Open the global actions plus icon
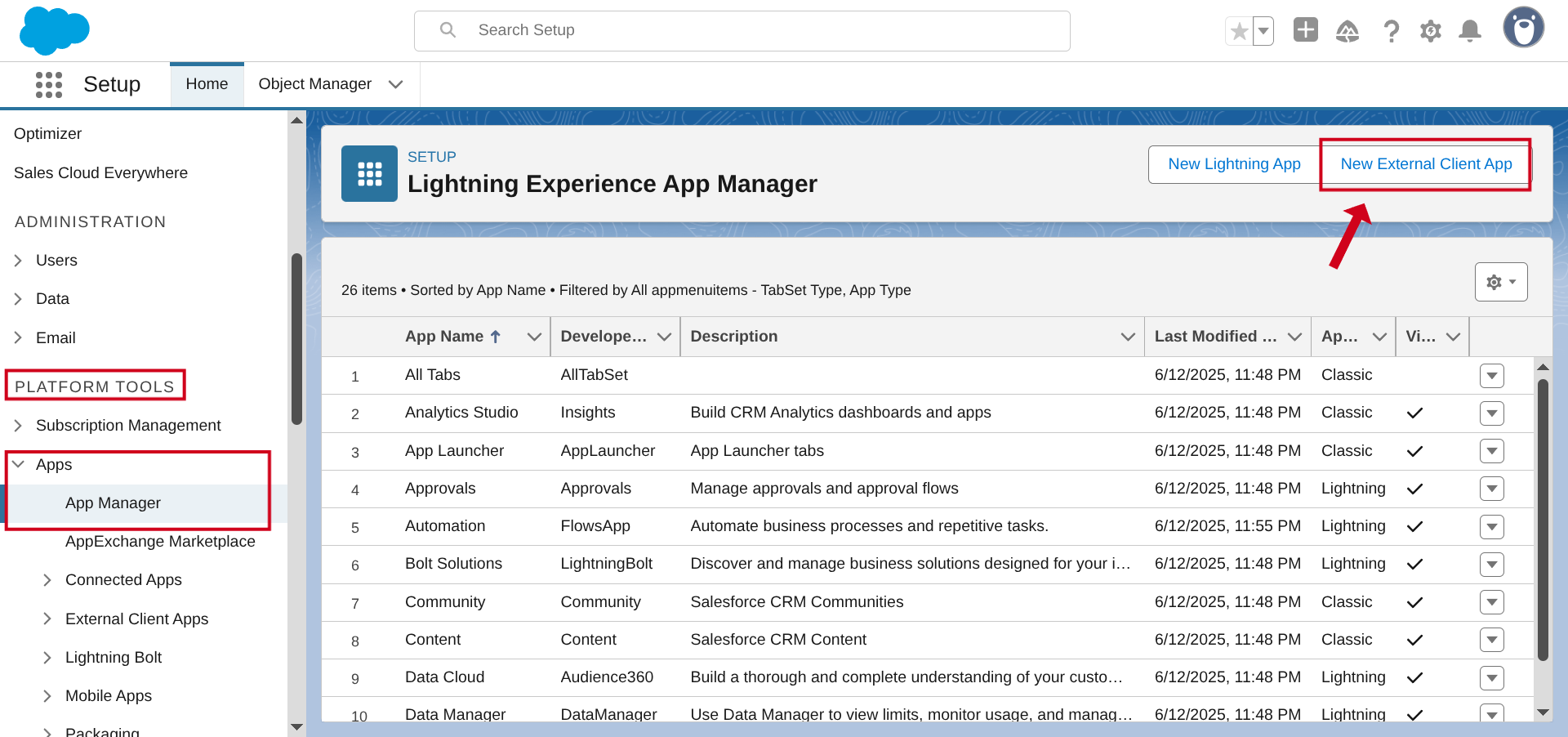The height and width of the screenshot is (737, 1568). pos(1306,30)
